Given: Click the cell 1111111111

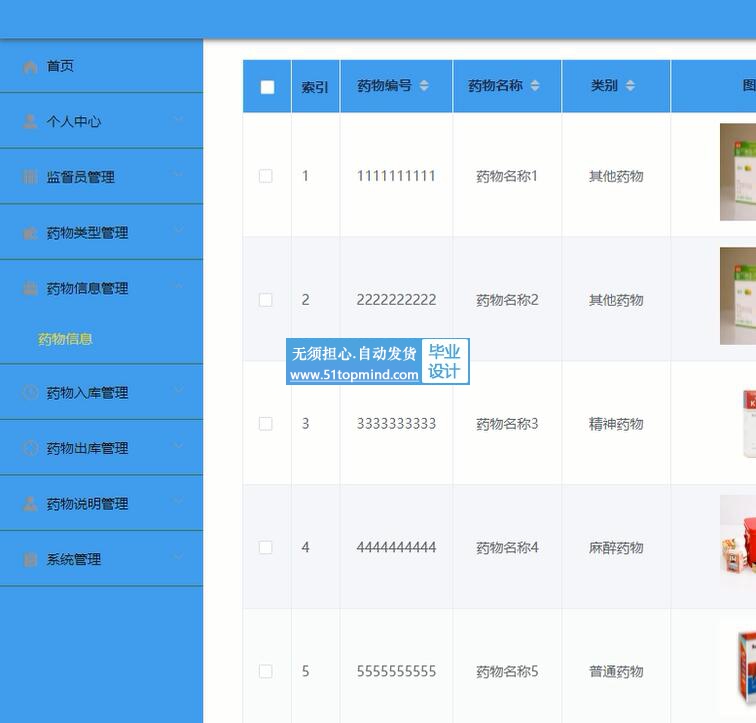Looking at the screenshot, I should coord(396,176).
